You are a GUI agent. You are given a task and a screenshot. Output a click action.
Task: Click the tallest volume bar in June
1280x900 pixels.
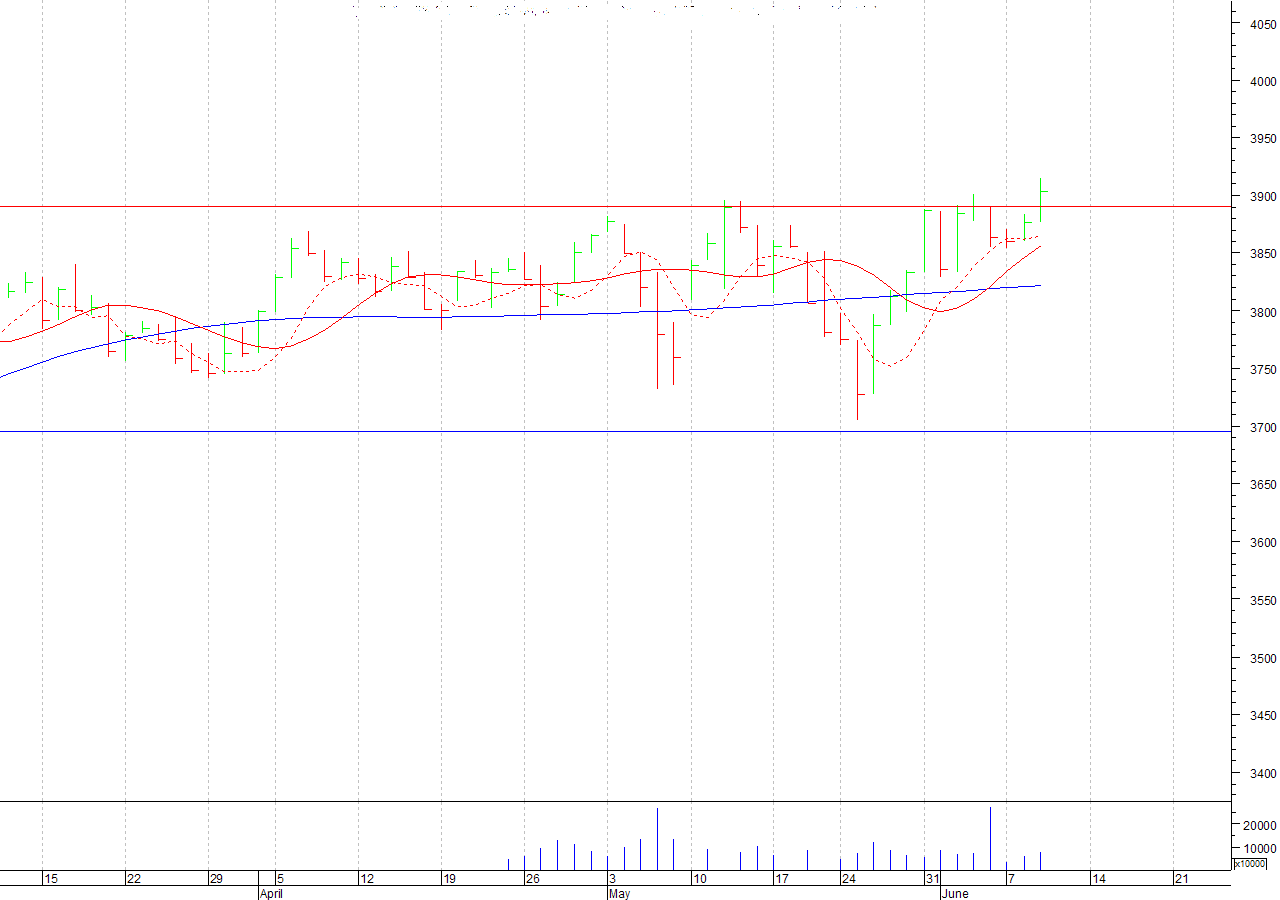pos(990,838)
